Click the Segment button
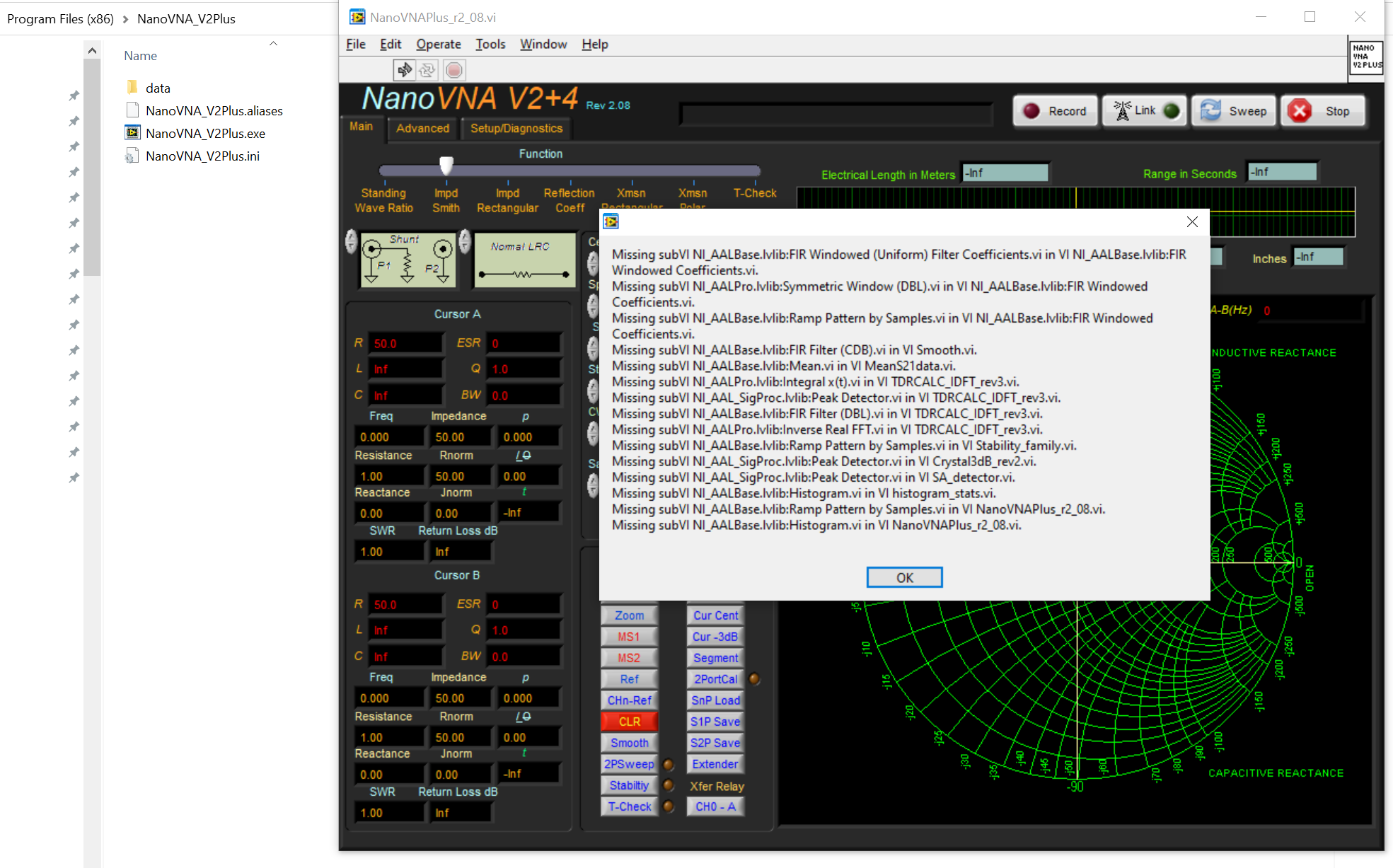1393x868 pixels. click(715, 658)
